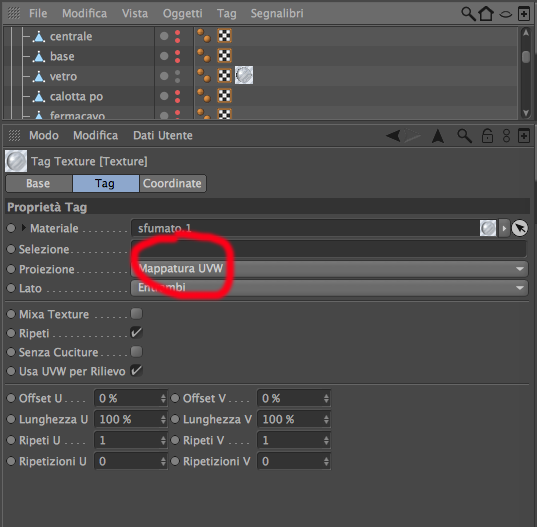Click the Selezione input field
Screen dimensions: 537x527
329,249
